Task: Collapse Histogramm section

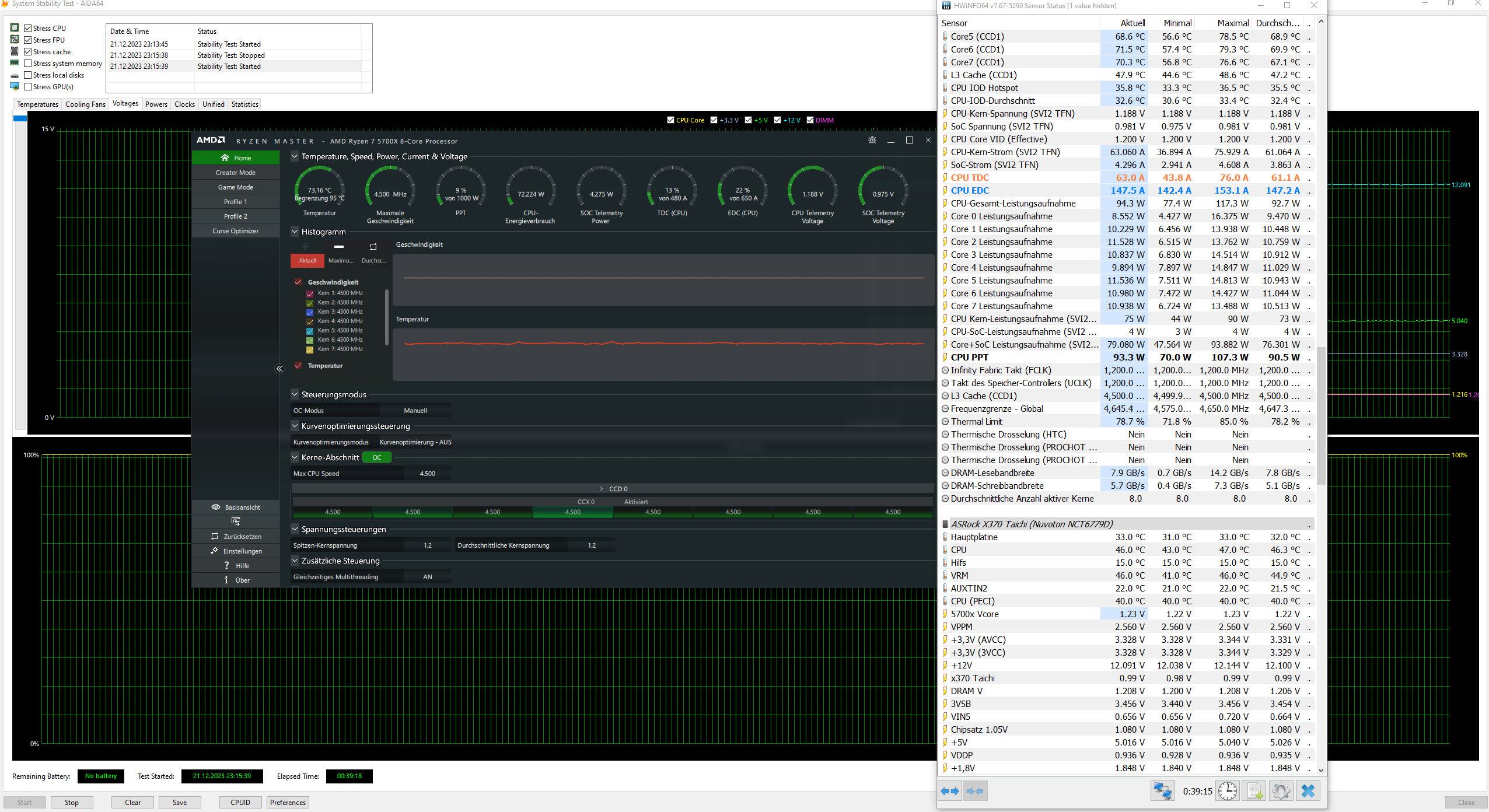Action: 295,232
